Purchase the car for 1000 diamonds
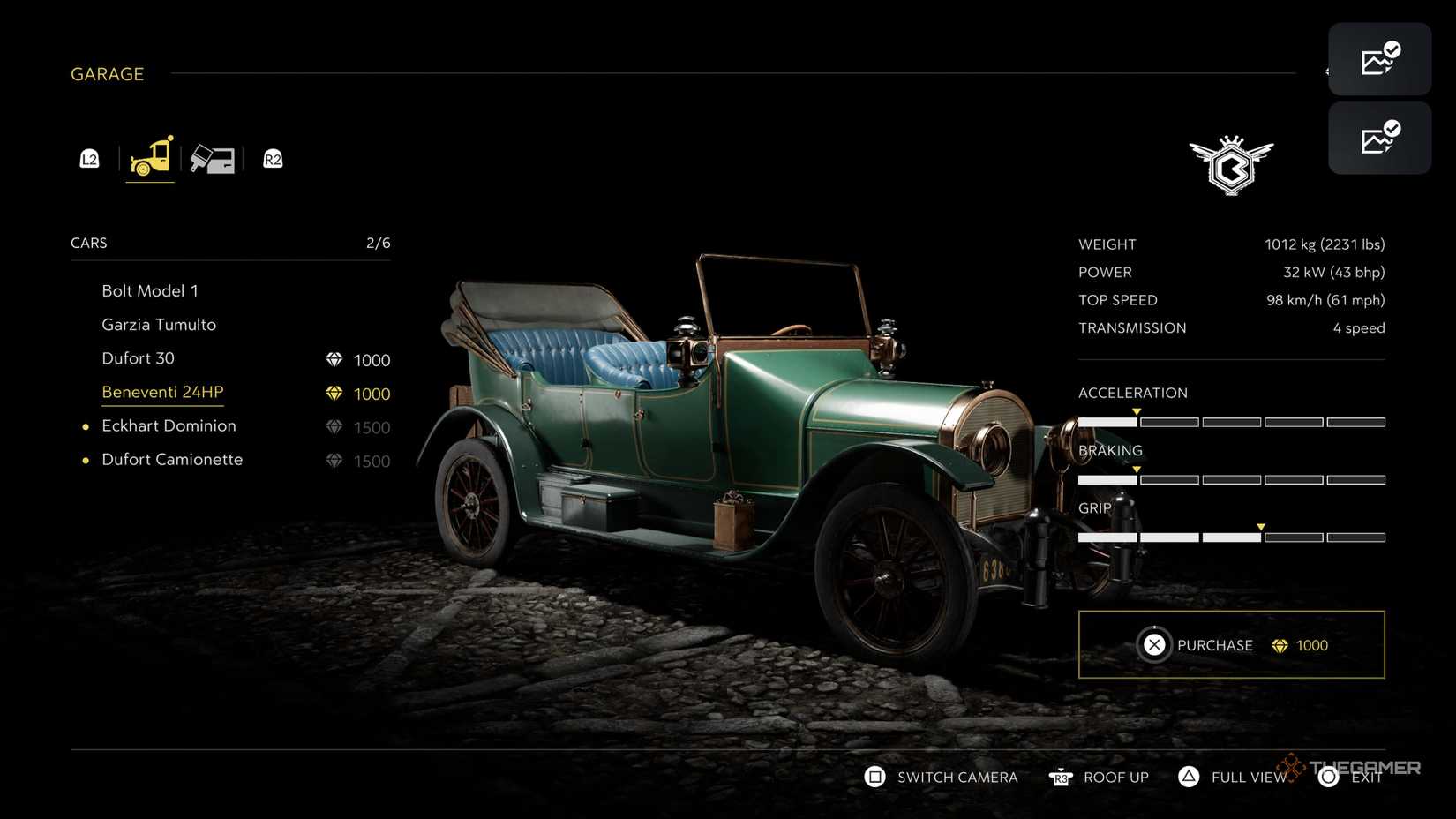Image resolution: width=1456 pixels, height=819 pixels. pyautogui.click(x=1231, y=645)
